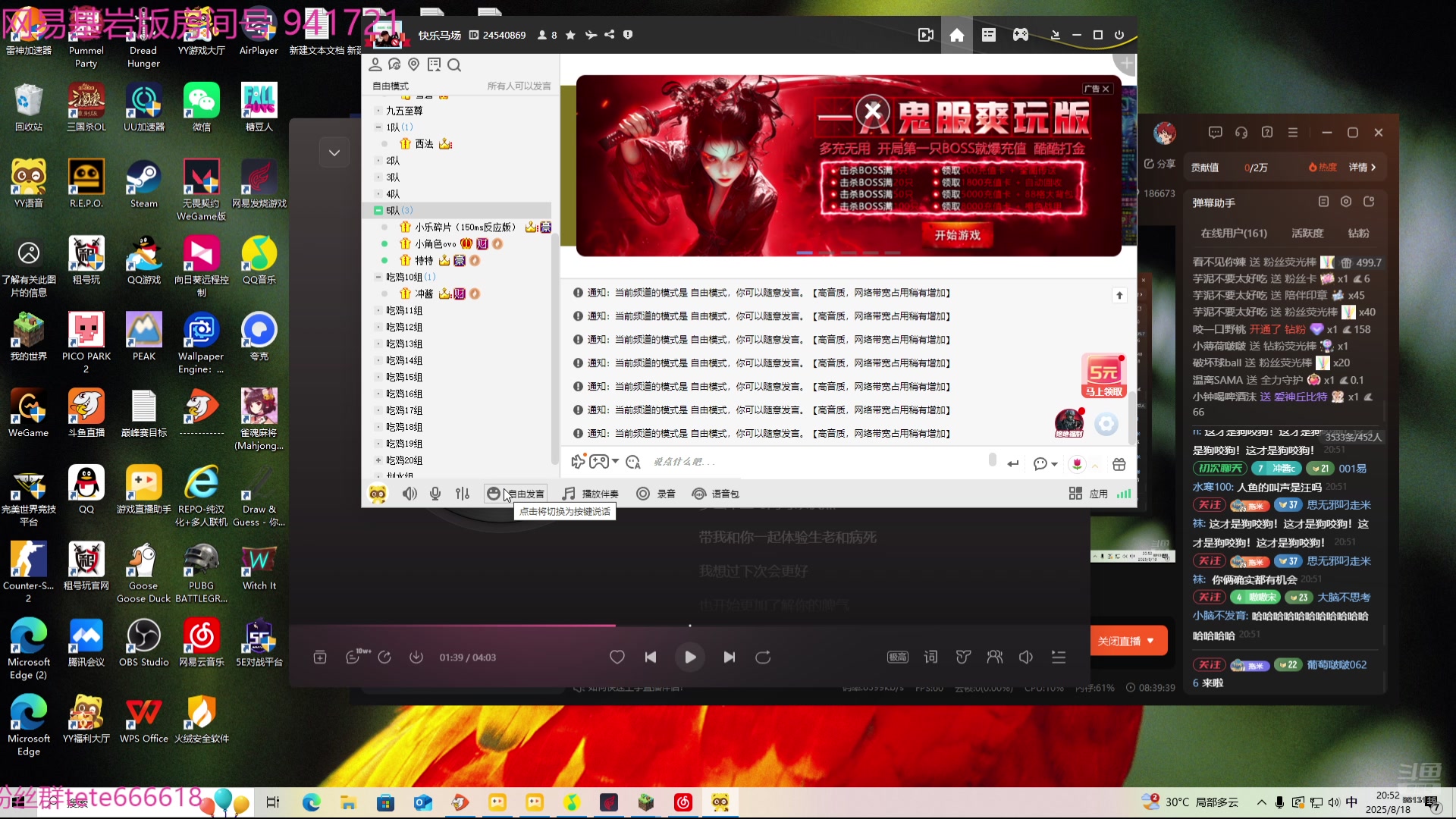Open 应用 apps grid

(1088, 494)
